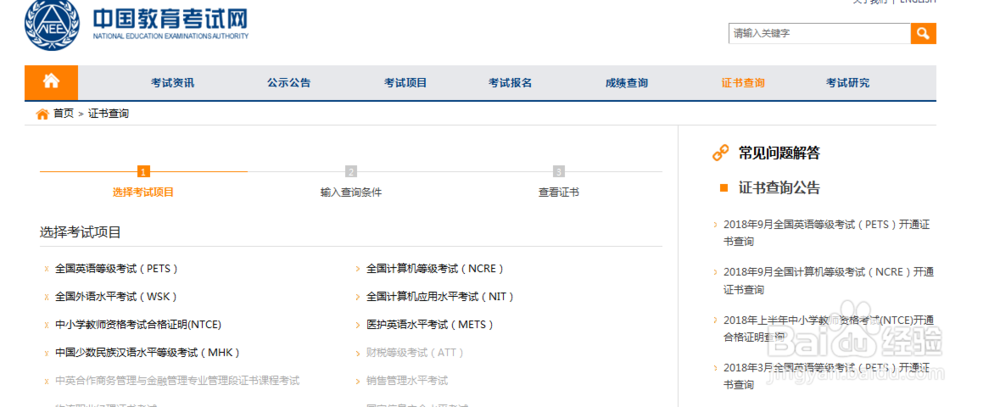Open 2018年上半年 NTCE 开通合格证明查询 notice
The width and height of the screenshot is (1000, 407).
[828, 328]
